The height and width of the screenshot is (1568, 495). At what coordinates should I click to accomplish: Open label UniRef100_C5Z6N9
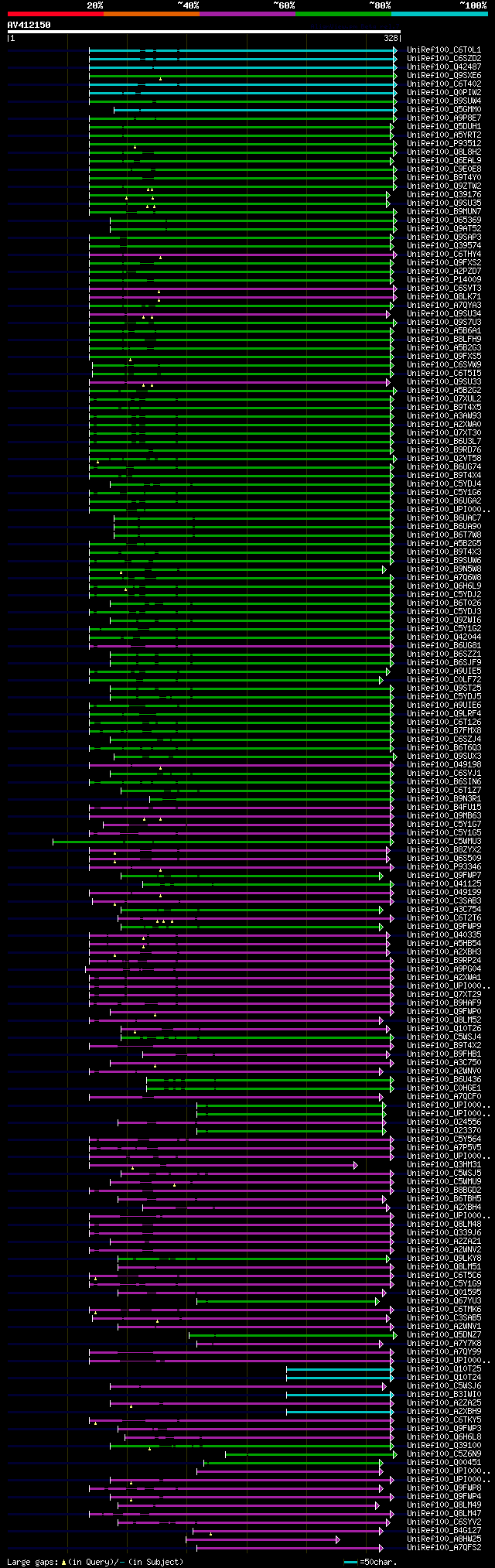[444, 1454]
